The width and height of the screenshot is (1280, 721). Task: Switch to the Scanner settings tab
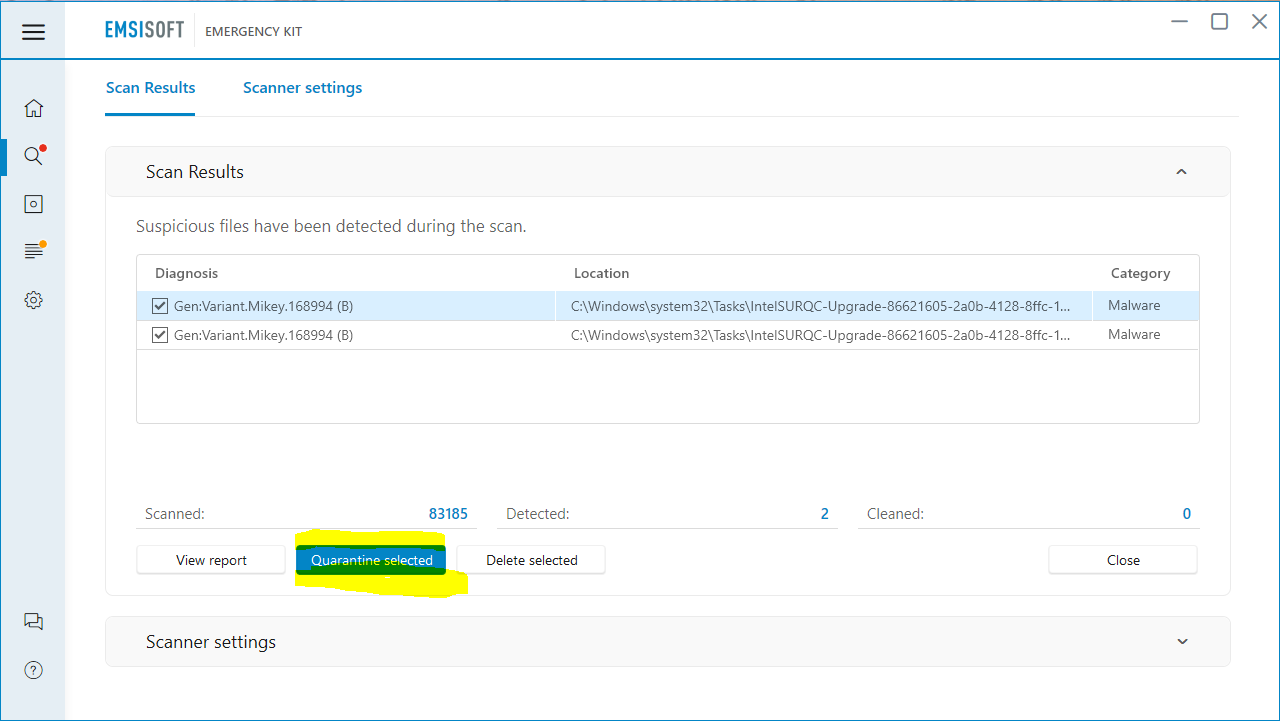(x=302, y=88)
